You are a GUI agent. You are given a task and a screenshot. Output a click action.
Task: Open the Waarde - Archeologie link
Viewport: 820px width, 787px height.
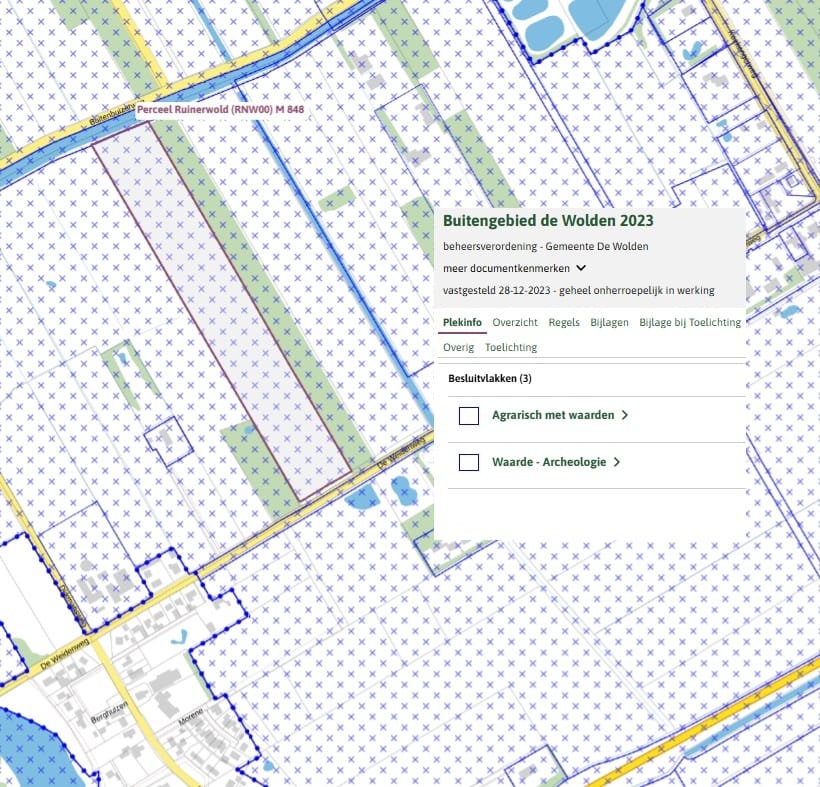coord(549,462)
